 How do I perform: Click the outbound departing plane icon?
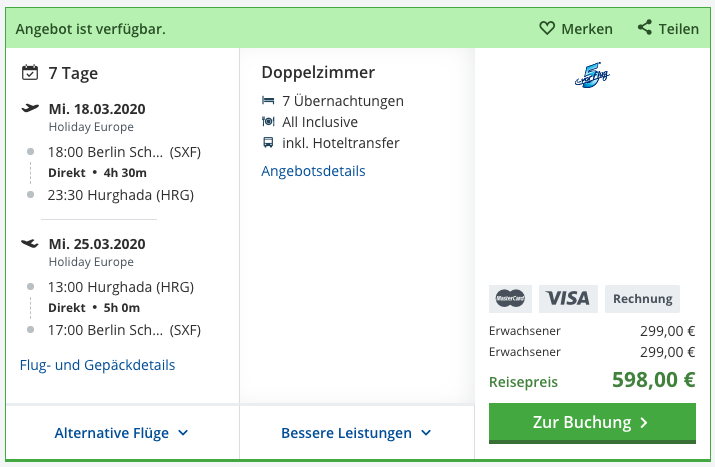[x=30, y=108]
